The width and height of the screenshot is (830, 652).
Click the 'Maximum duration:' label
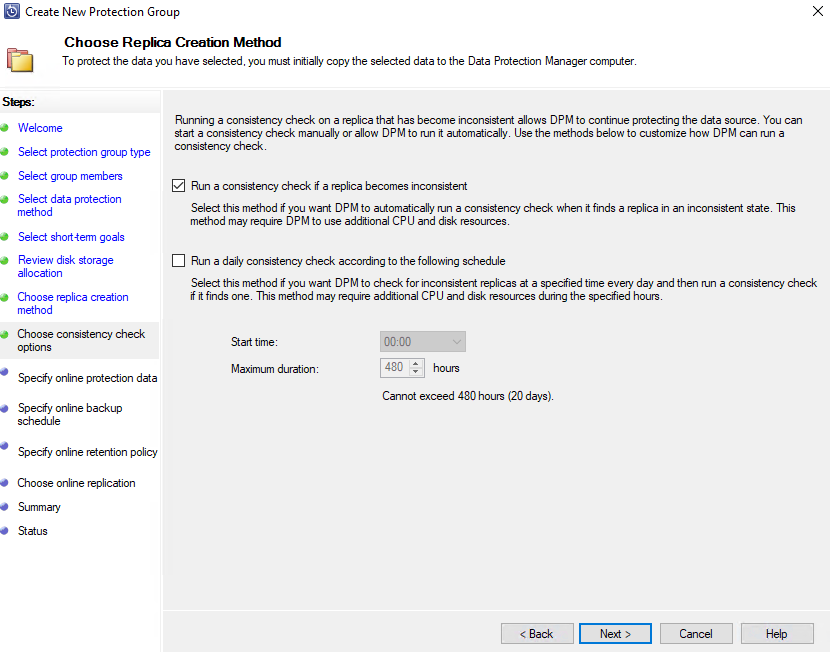[275, 369]
